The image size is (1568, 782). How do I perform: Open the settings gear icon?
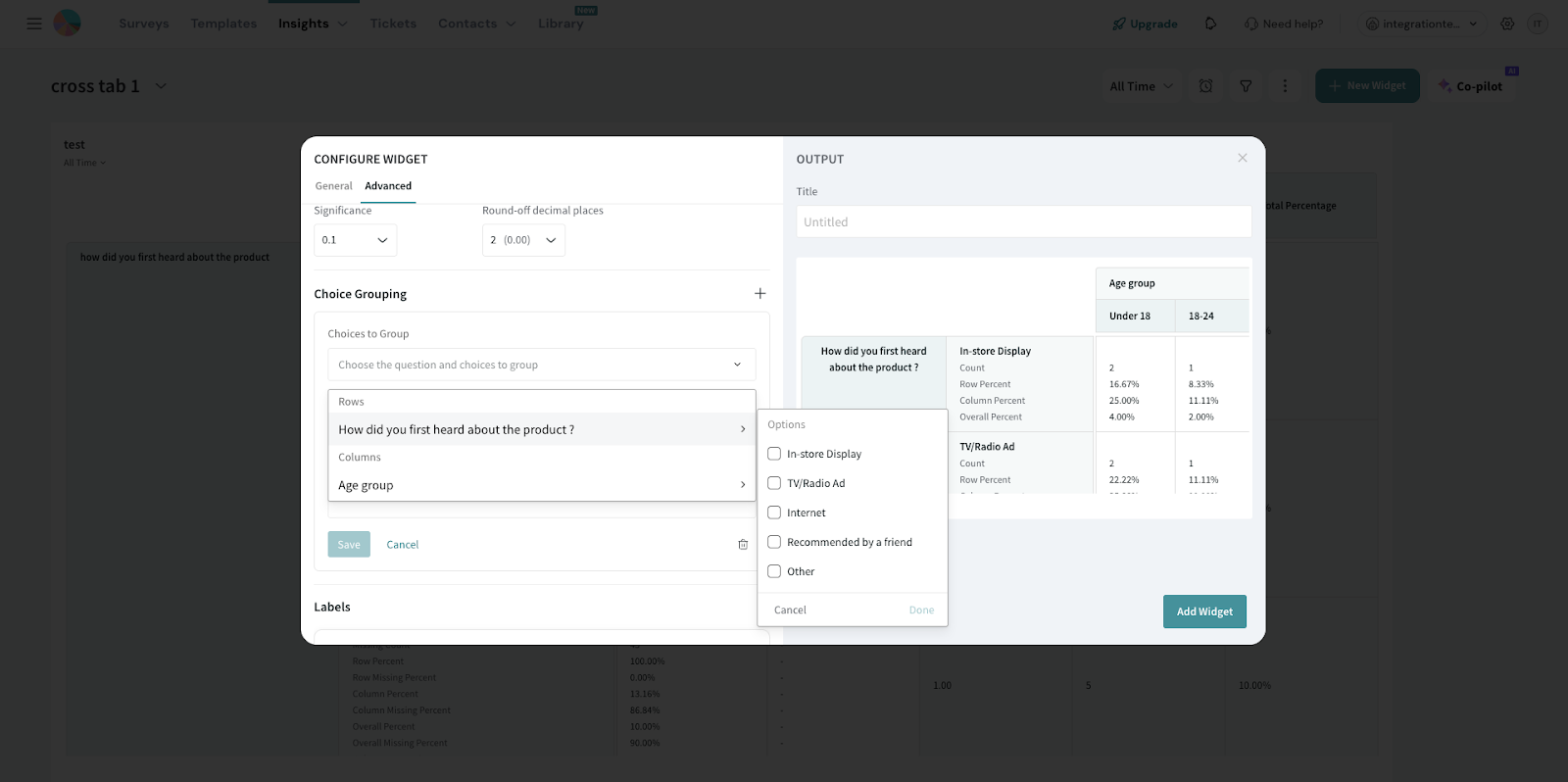pyautogui.click(x=1507, y=24)
